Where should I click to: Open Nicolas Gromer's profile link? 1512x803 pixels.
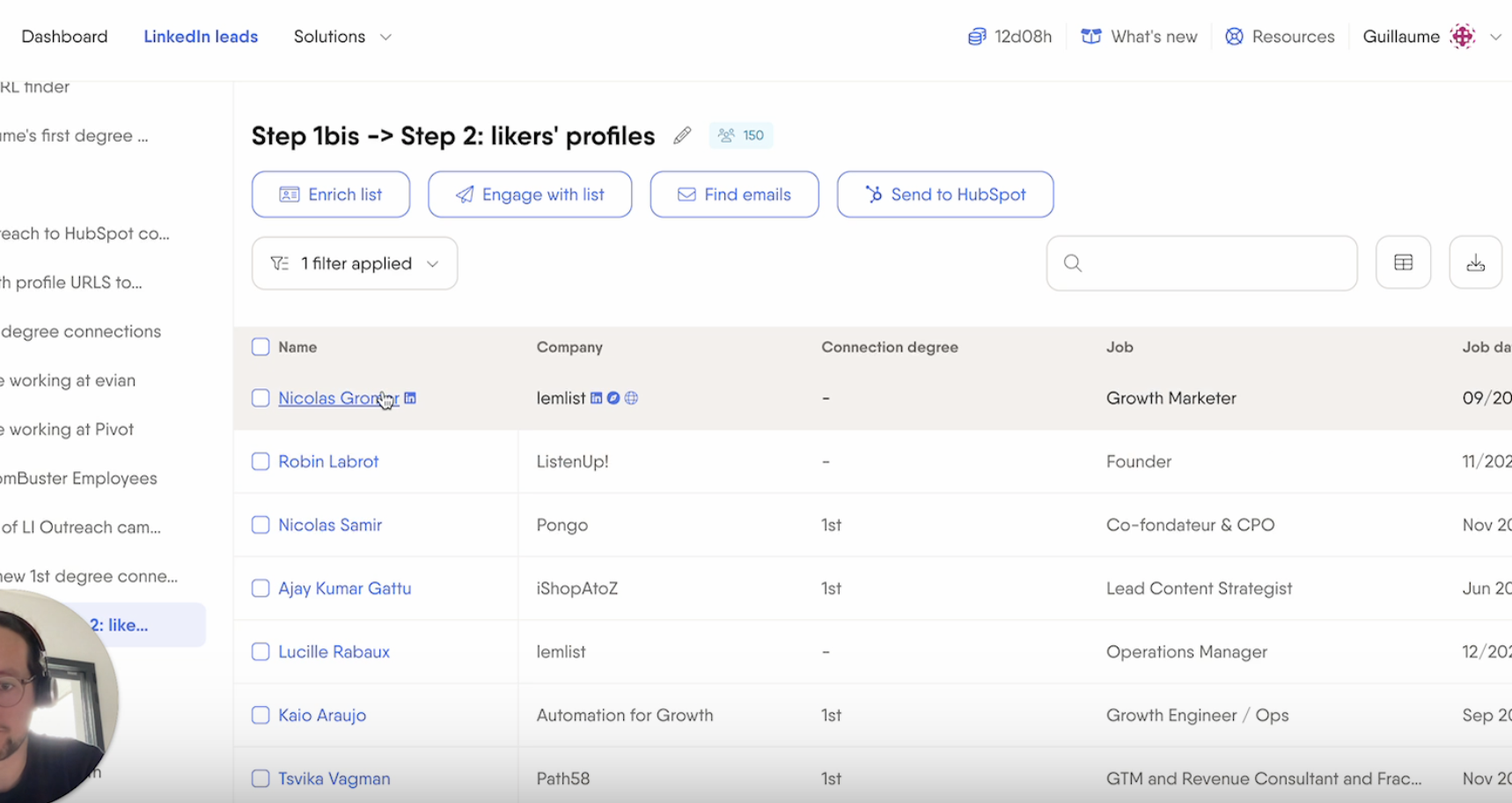click(338, 398)
